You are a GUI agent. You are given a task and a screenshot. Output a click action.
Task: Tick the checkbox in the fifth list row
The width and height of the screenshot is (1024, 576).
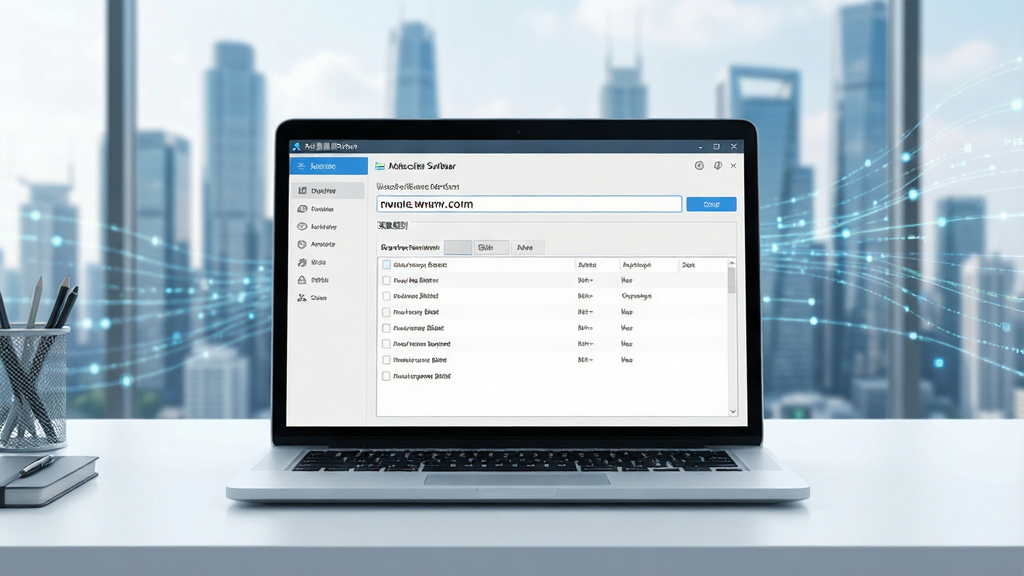387,344
